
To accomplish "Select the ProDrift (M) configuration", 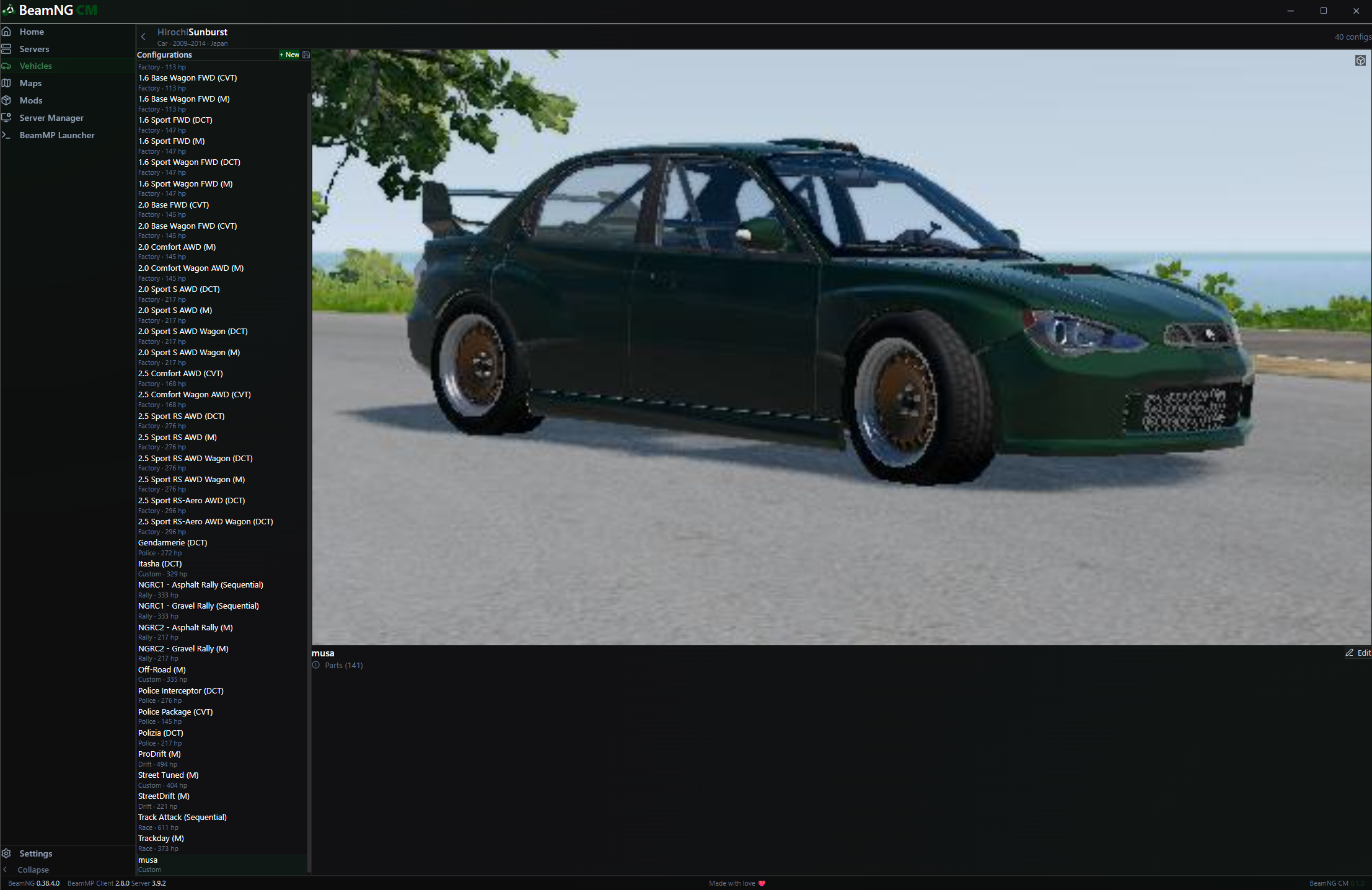I will pyautogui.click(x=159, y=754).
